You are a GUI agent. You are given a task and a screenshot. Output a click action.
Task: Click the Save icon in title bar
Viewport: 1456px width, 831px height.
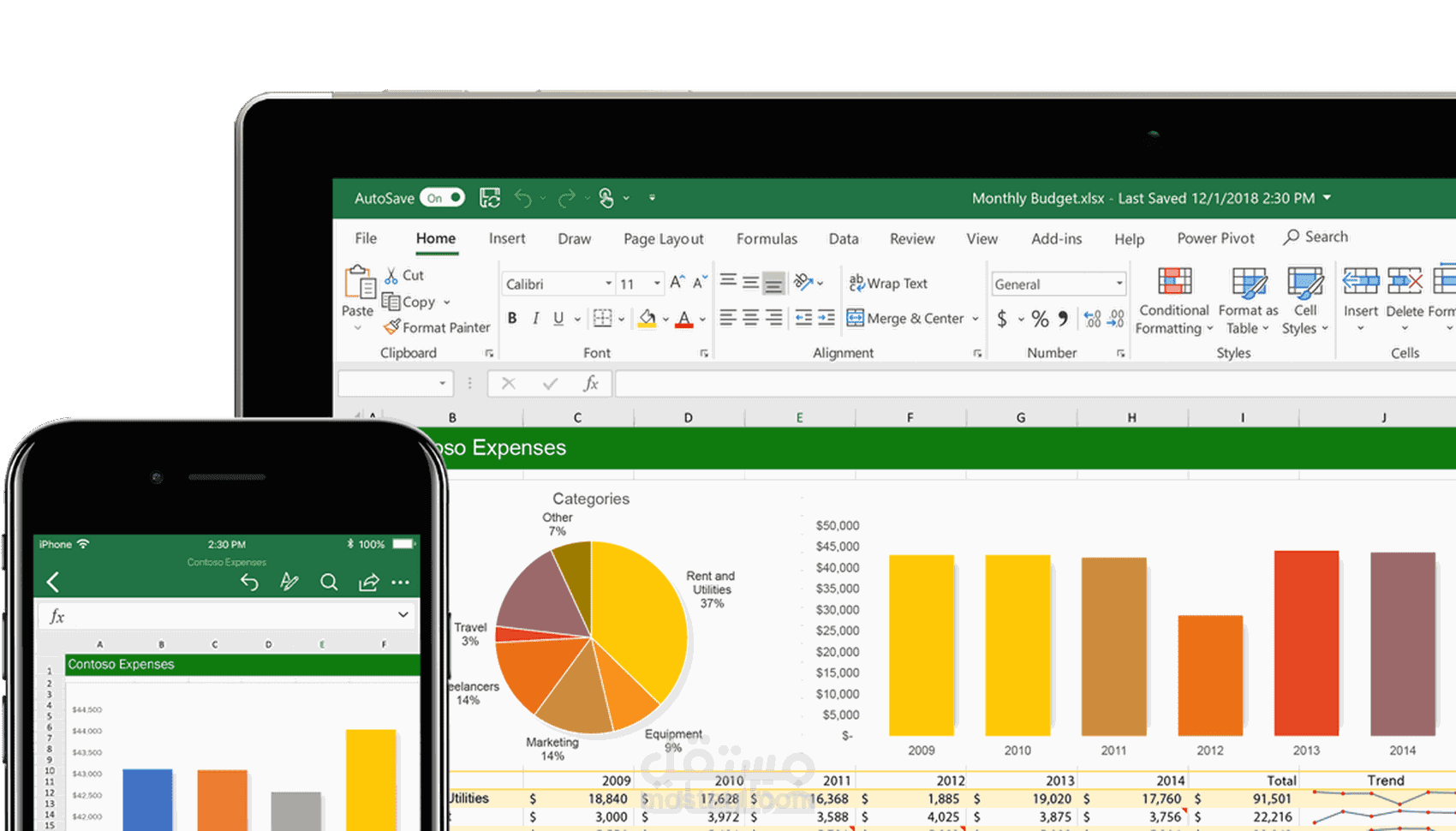[490, 198]
